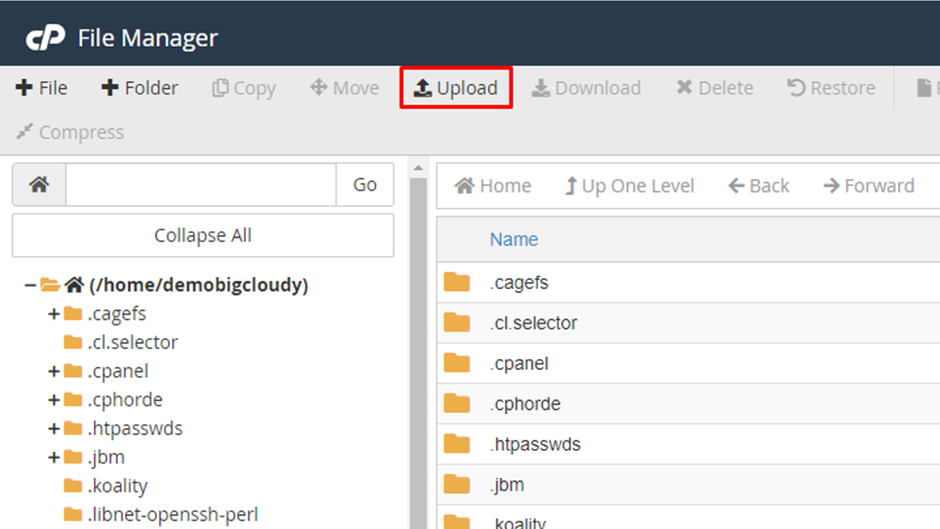Click the Compress toolbar button
The image size is (940, 529).
point(70,132)
